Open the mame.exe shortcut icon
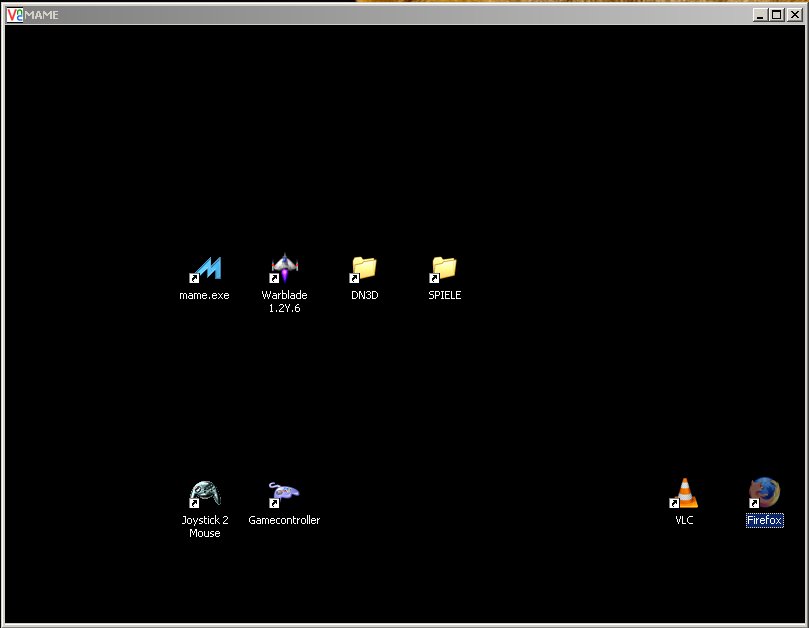The width and height of the screenshot is (809, 628). (x=205, y=268)
